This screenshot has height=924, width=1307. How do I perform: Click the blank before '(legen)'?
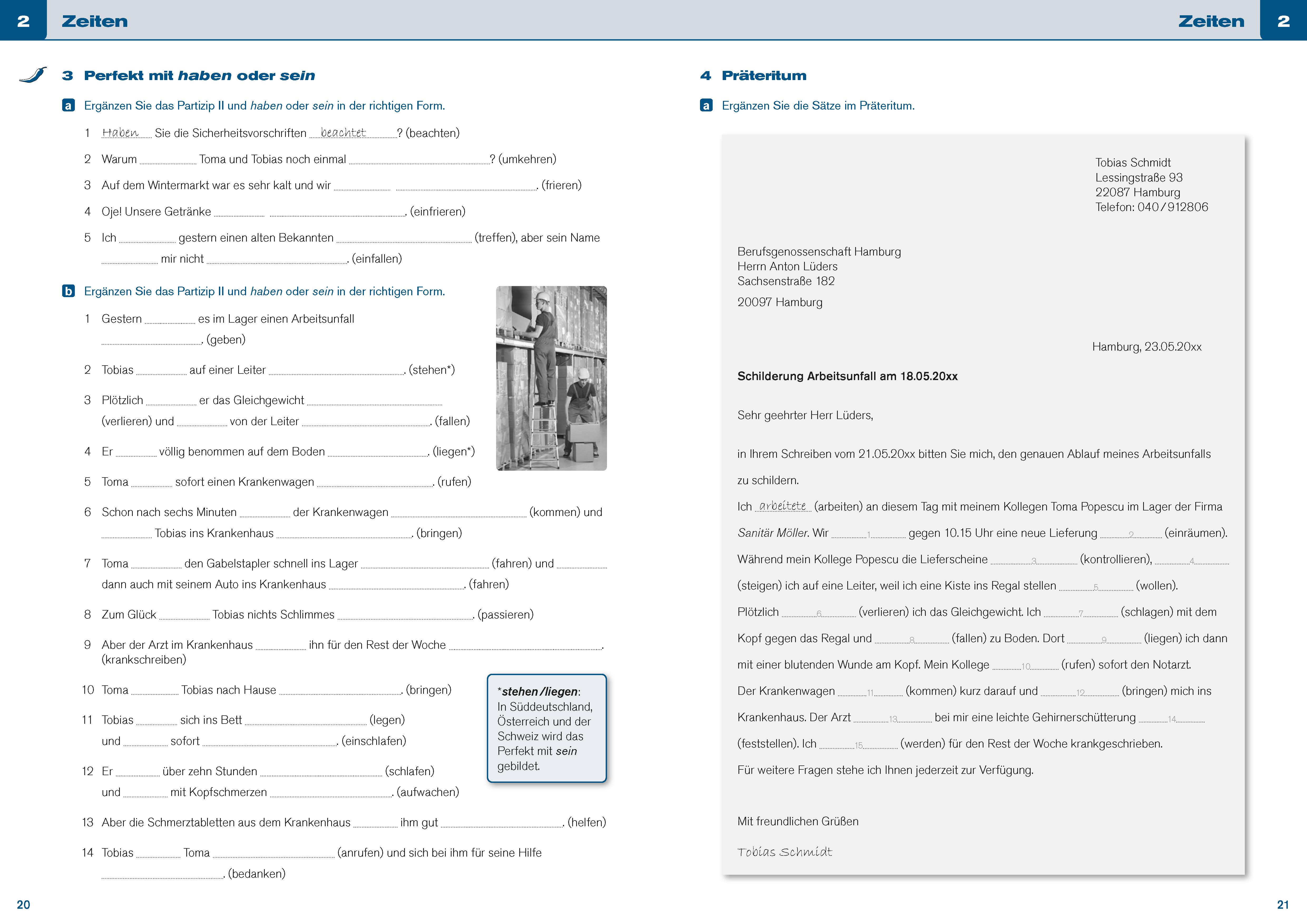(x=306, y=721)
